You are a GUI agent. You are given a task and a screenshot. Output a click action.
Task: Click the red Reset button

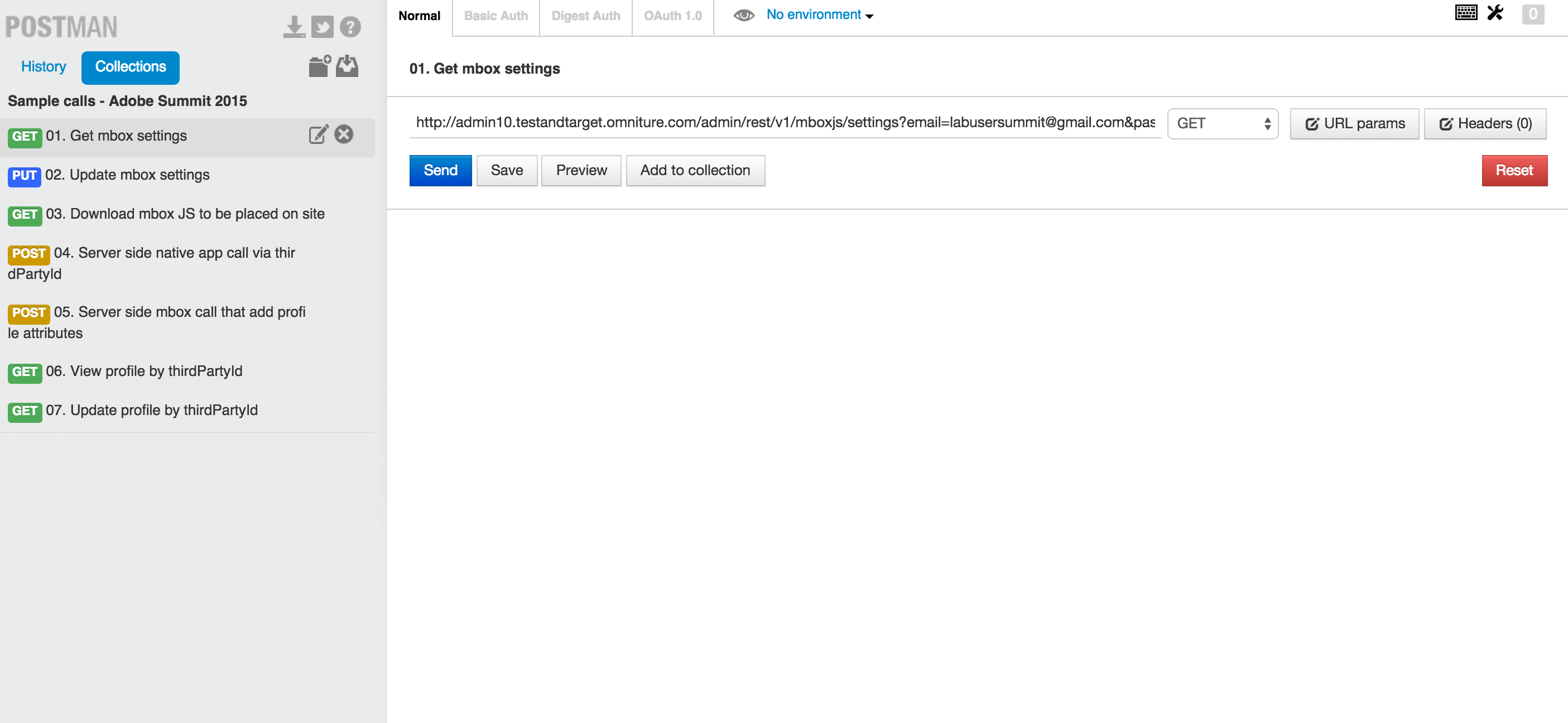click(1514, 170)
